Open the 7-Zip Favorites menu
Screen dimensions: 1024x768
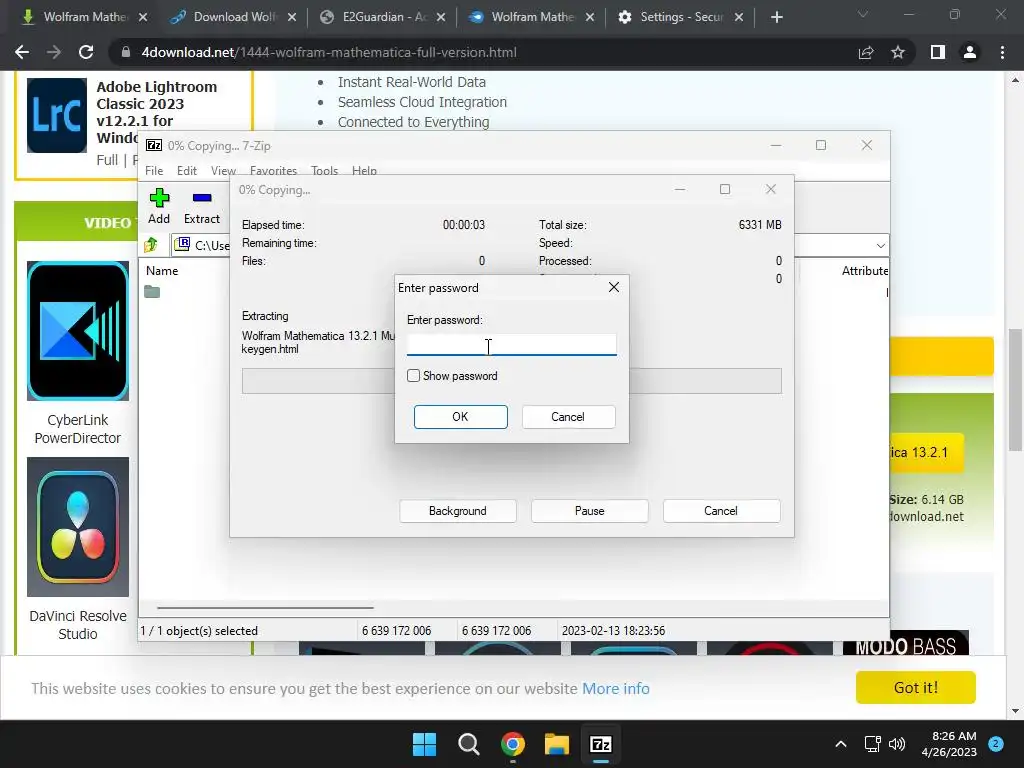(273, 170)
